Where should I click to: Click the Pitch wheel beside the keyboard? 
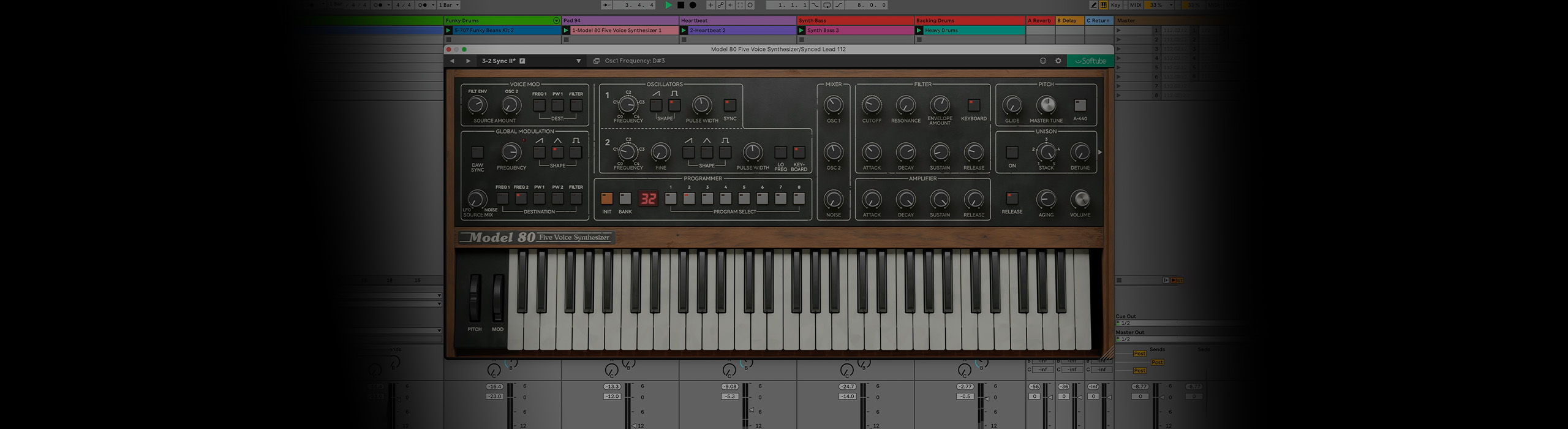point(475,298)
